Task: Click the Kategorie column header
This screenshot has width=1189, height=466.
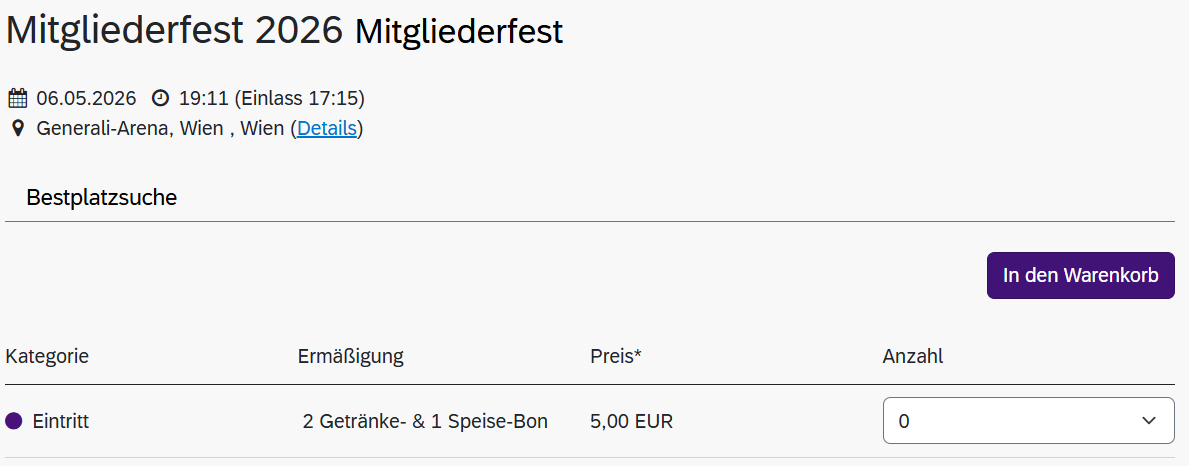Action: (47, 356)
